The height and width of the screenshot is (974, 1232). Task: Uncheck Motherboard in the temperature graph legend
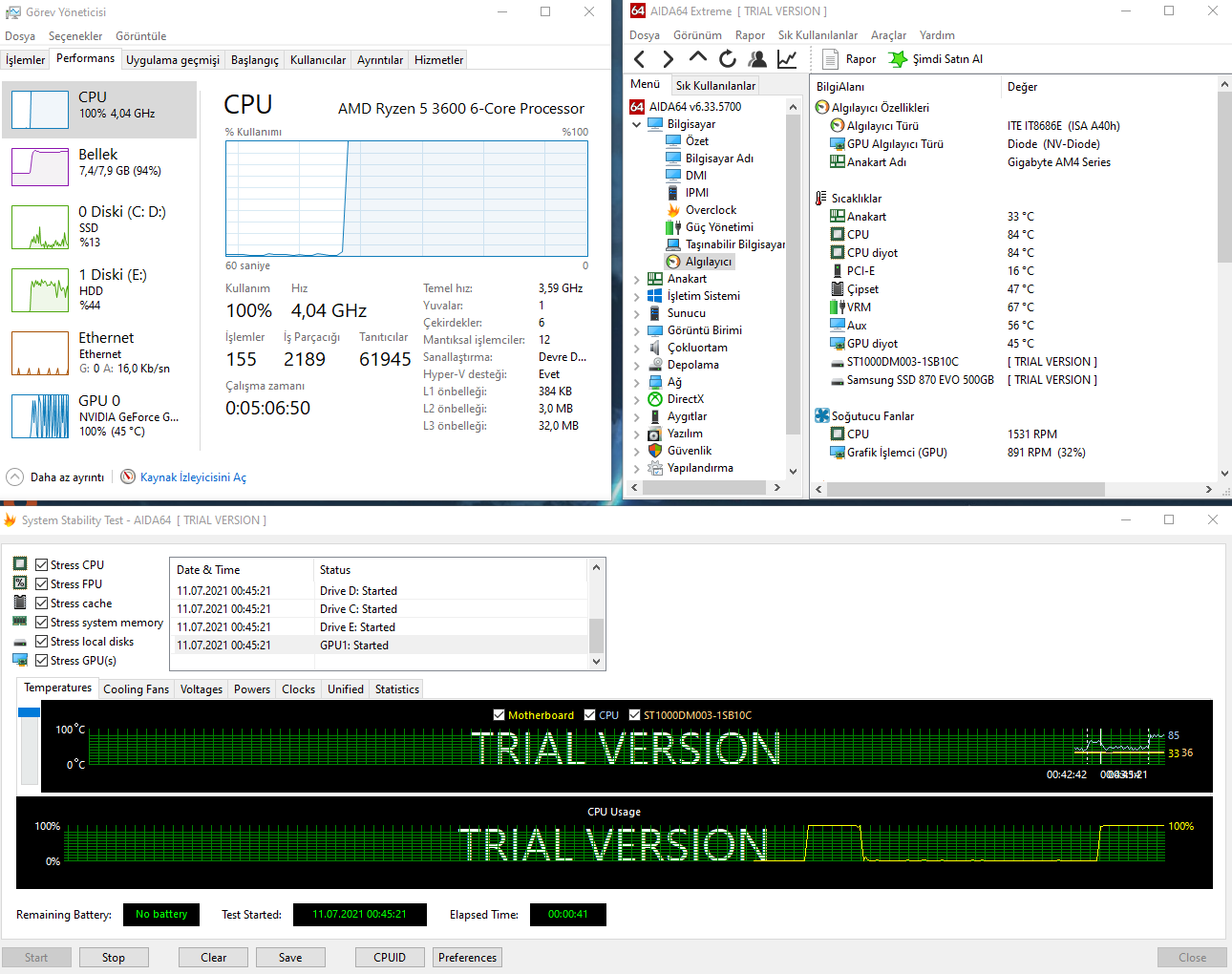coord(499,715)
